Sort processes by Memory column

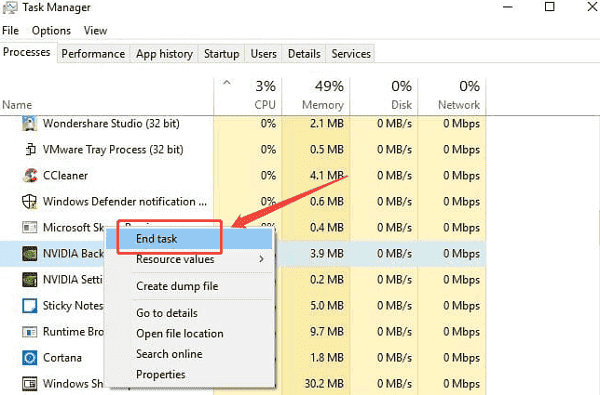click(x=316, y=96)
